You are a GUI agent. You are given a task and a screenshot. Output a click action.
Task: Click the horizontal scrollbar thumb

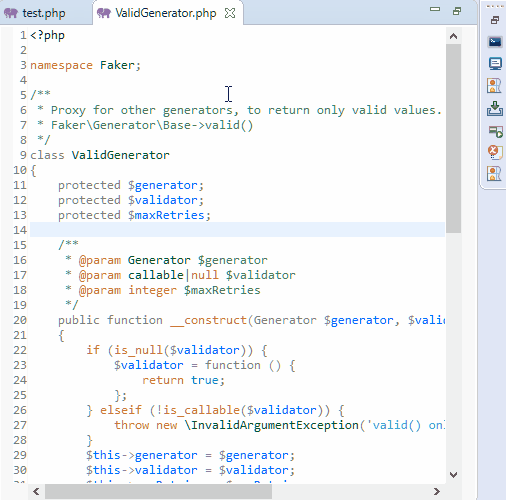click(158, 491)
